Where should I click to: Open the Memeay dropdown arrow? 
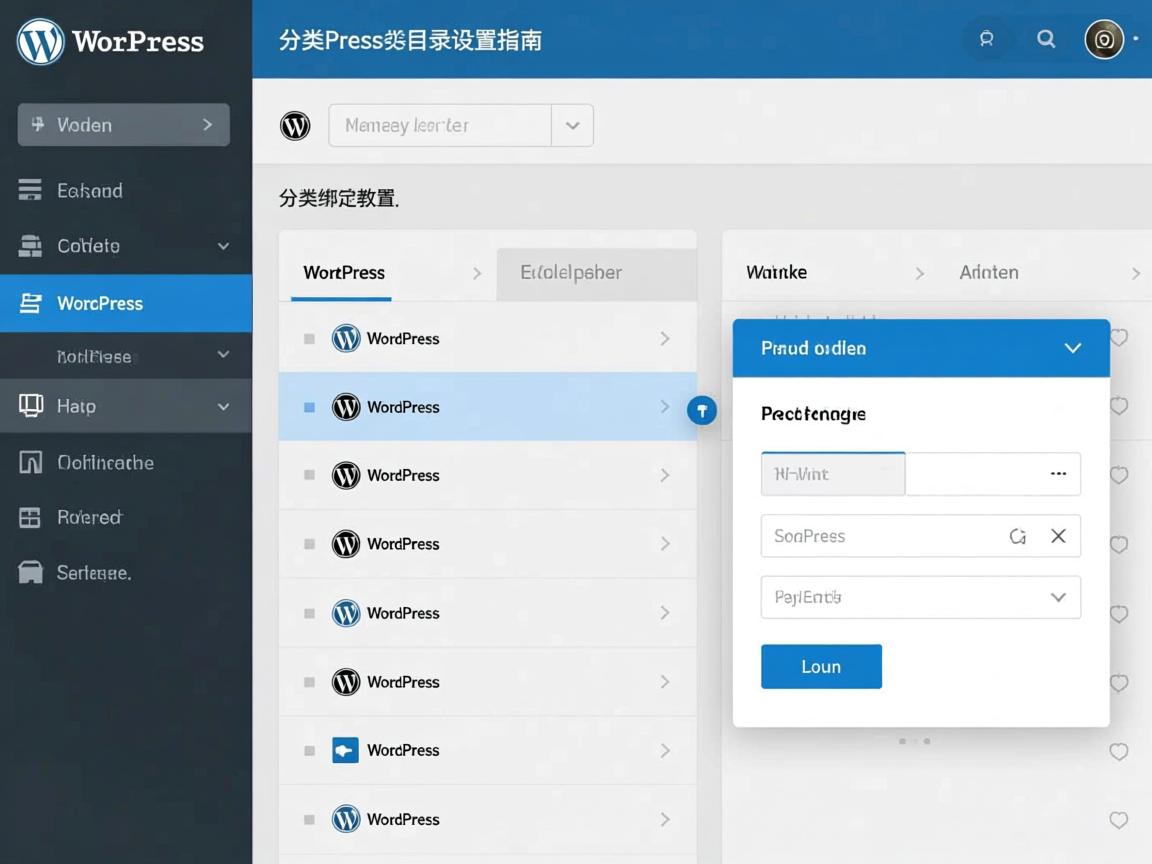572,126
